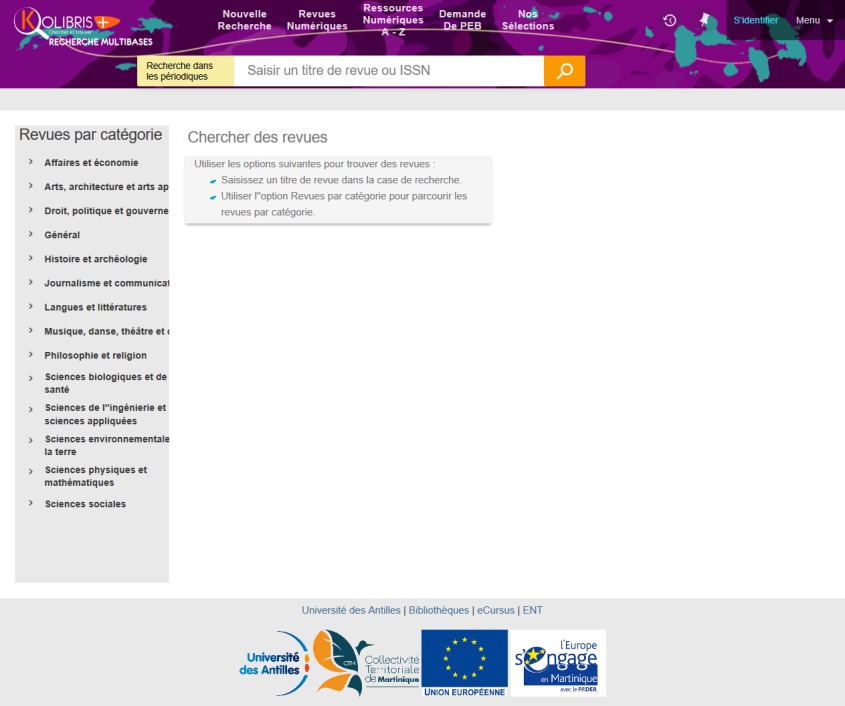Select the Langues et littératures category
The image size is (845, 706).
95,307
